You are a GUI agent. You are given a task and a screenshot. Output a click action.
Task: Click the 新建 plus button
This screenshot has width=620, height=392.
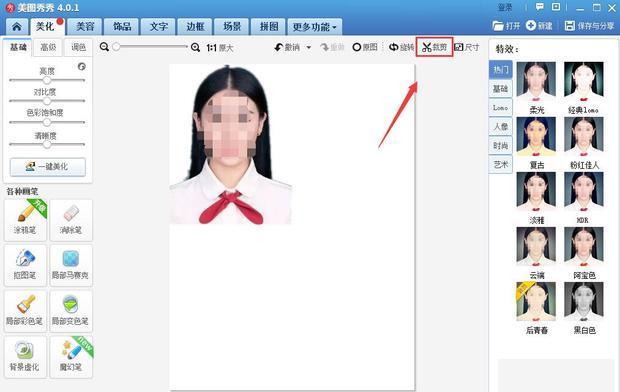pyautogui.click(x=539, y=26)
